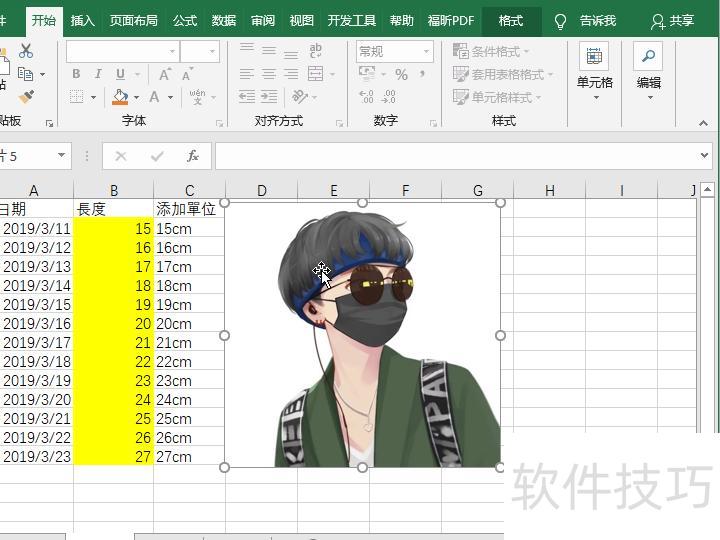
Task: Increase decimal places
Action: pos(366,97)
